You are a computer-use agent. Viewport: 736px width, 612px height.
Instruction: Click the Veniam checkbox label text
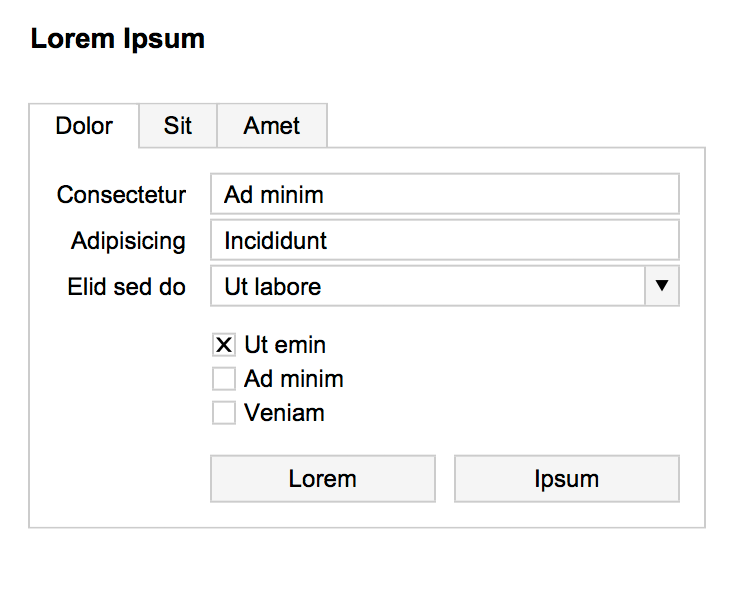(x=284, y=413)
